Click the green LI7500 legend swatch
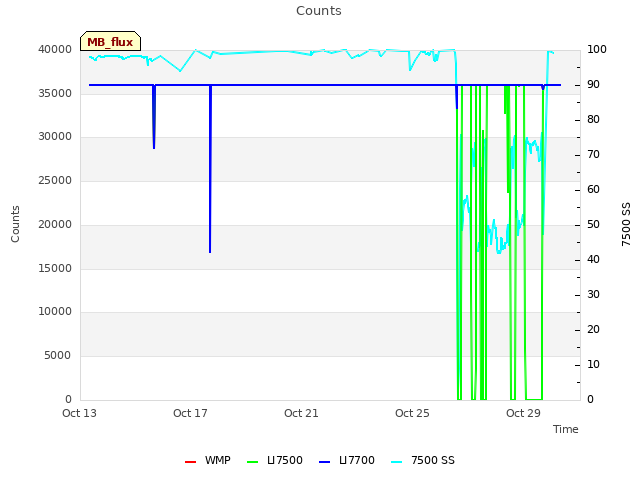Image resolution: width=640 pixels, height=480 pixels. (253, 462)
